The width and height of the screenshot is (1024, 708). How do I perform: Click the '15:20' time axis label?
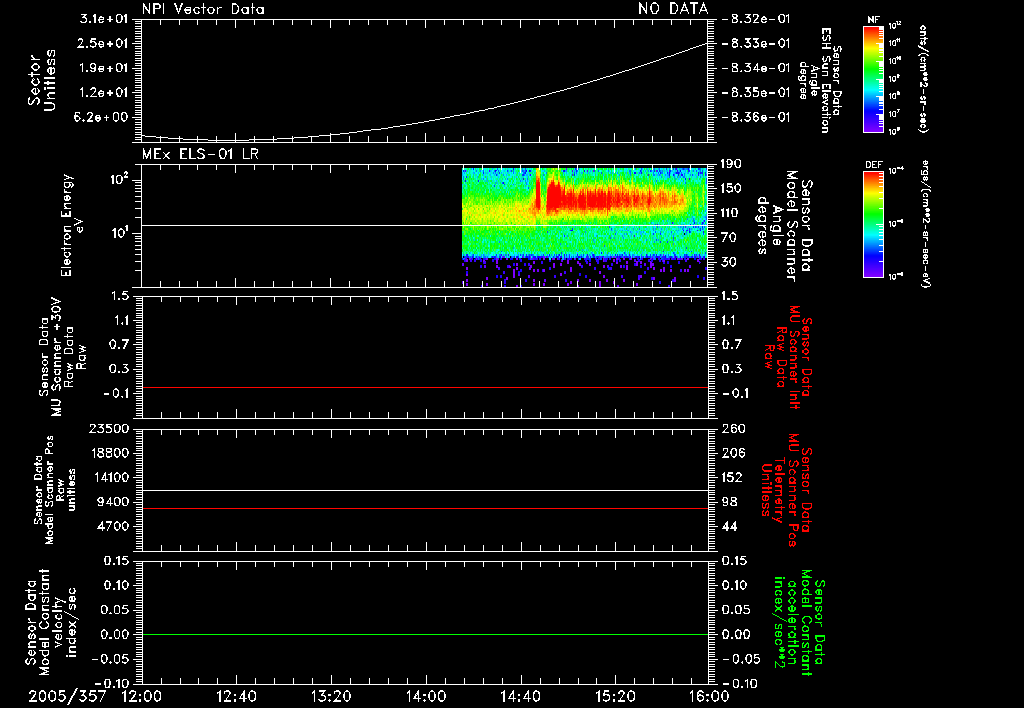[615, 696]
